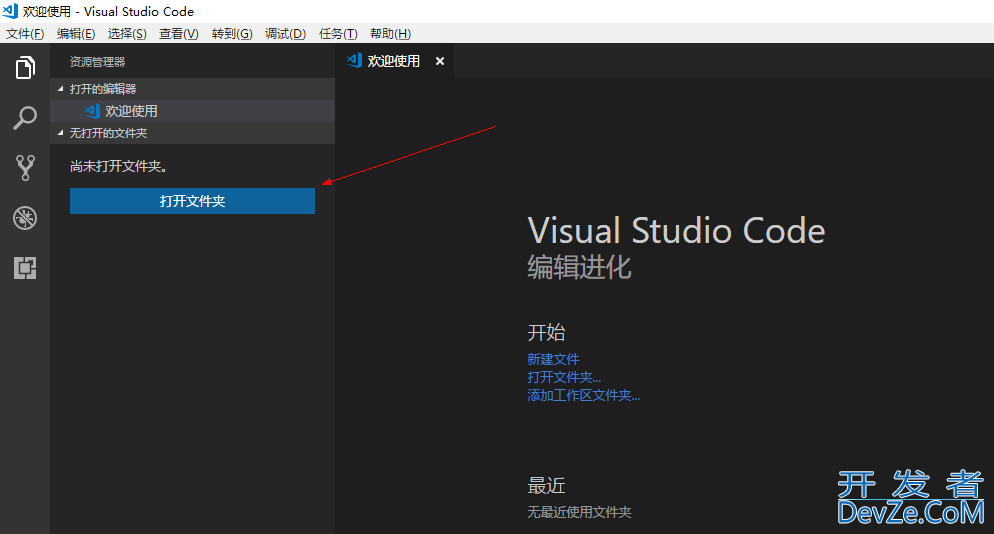
Task: Open the 任务(T) menu
Action: (x=338, y=34)
